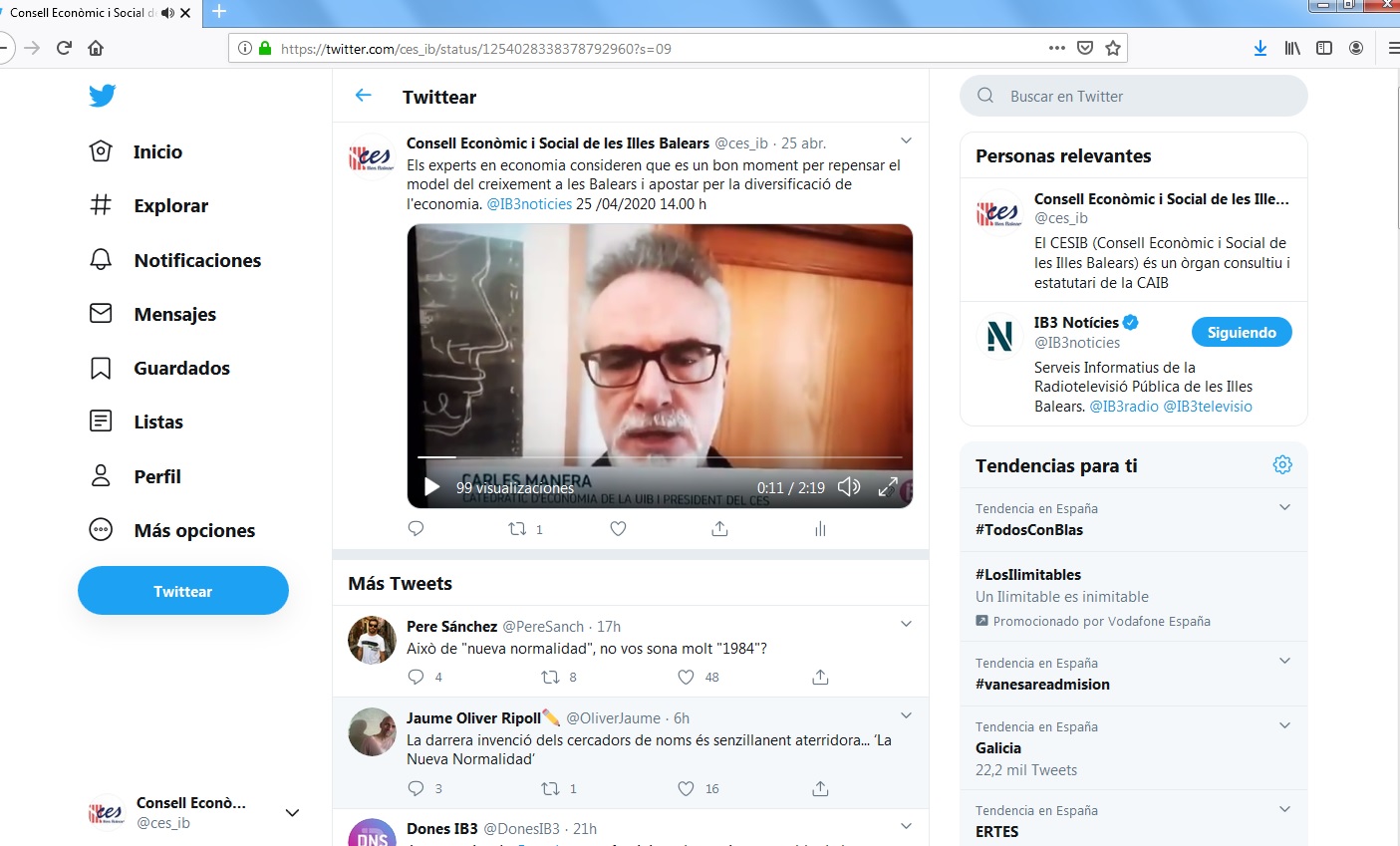Open trends settings gear icon
The width and height of the screenshot is (1400, 846).
(1282, 464)
